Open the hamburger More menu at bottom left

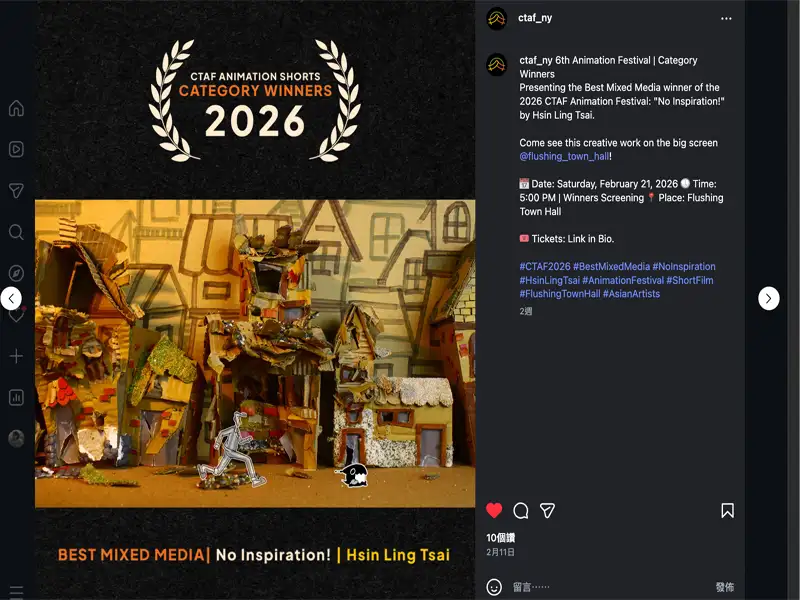[x=16, y=592]
